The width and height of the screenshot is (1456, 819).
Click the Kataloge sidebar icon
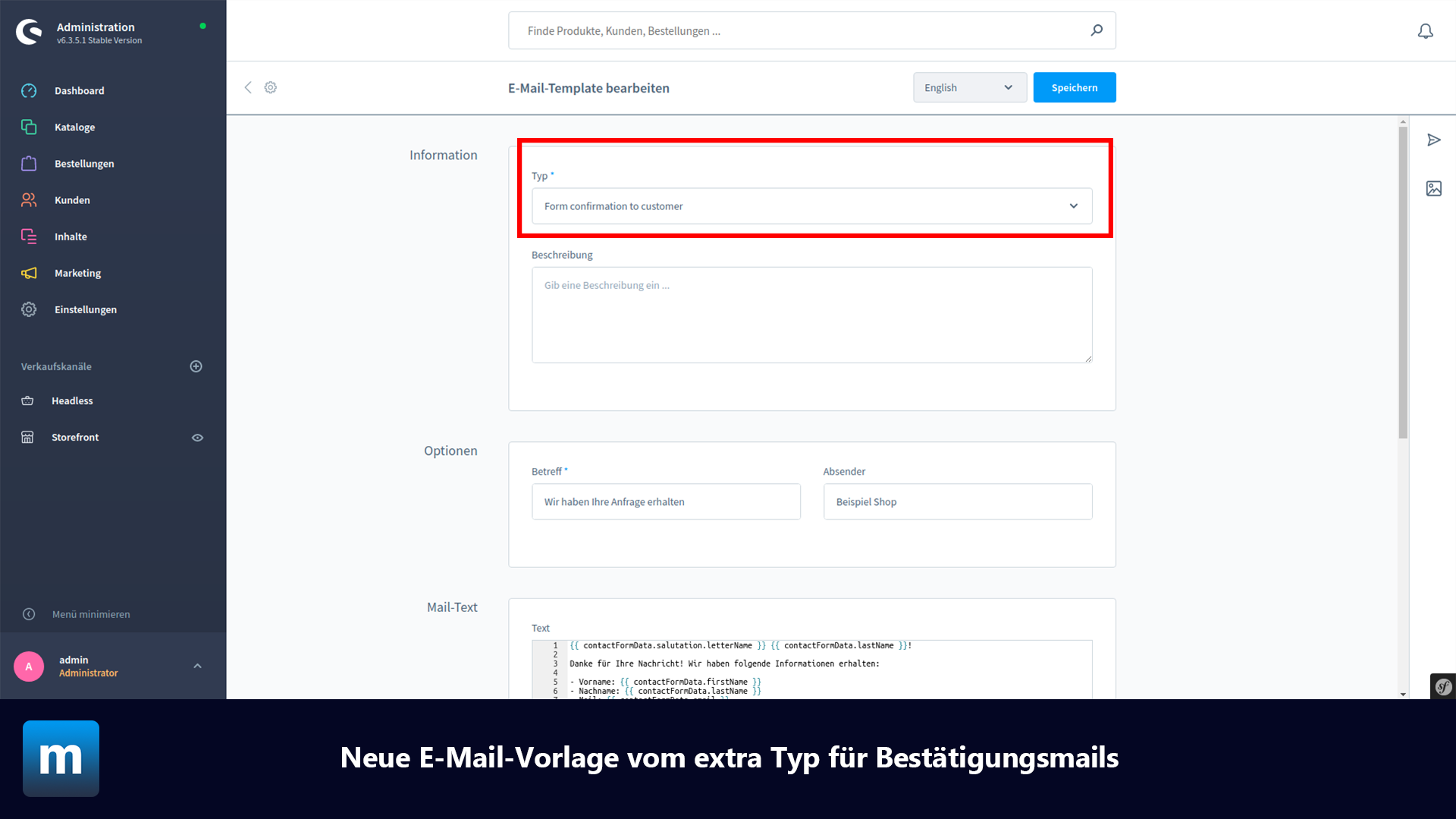(x=29, y=127)
